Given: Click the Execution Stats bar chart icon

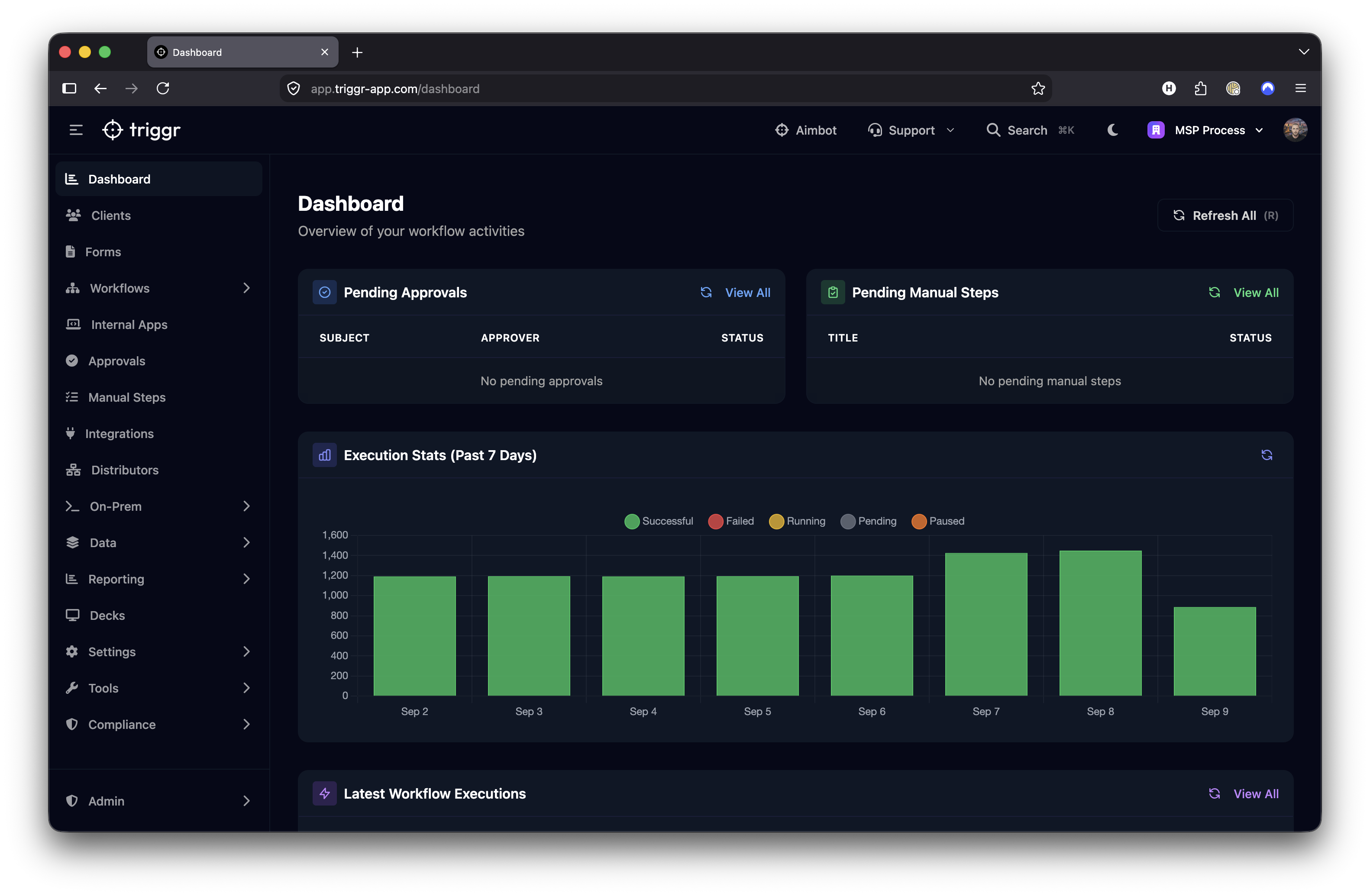Looking at the screenshot, I should pyautogui.click(x=325, y=455).
